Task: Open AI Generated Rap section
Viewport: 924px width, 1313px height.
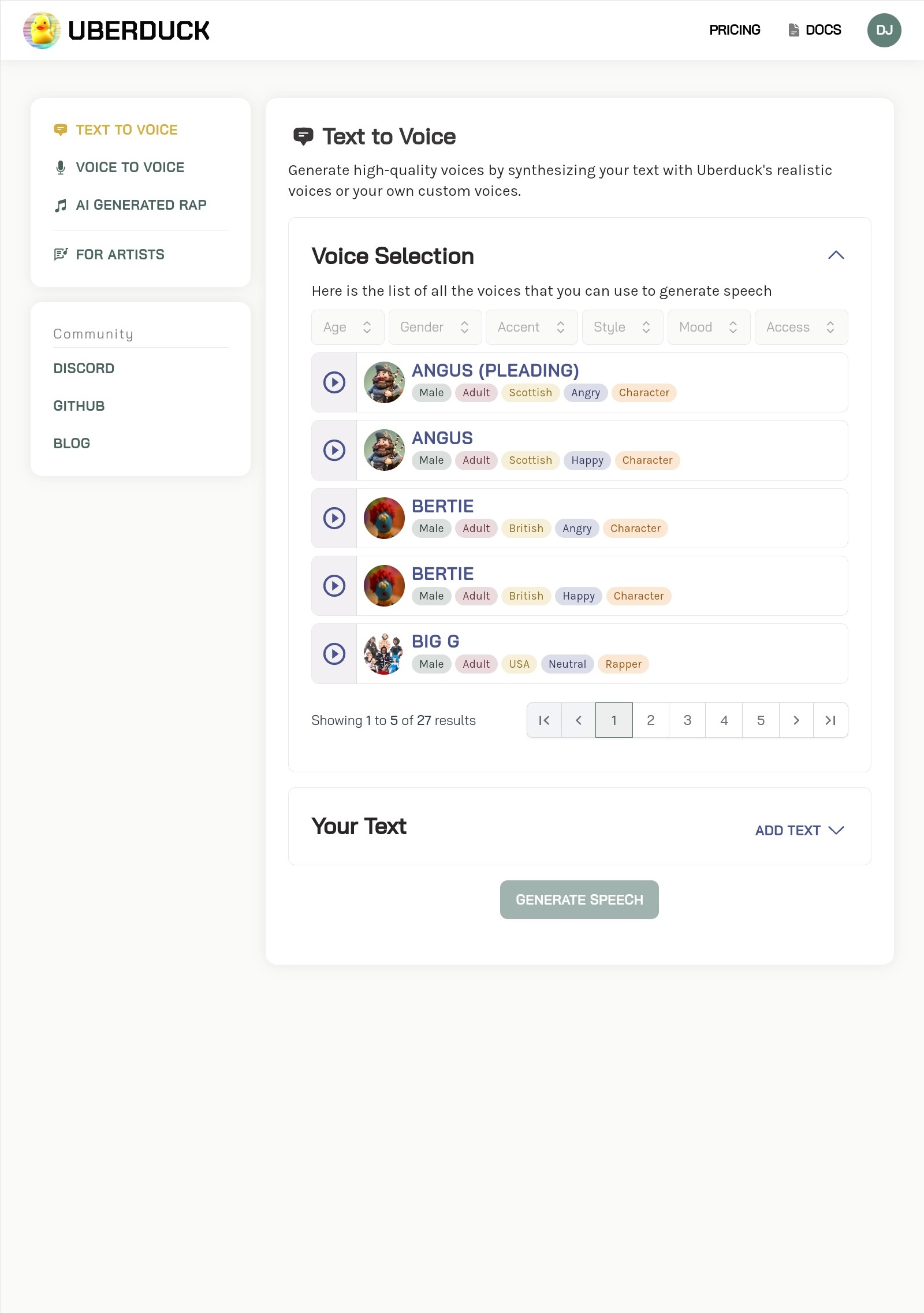Action: pyautogui.click(x=141, y=205)
